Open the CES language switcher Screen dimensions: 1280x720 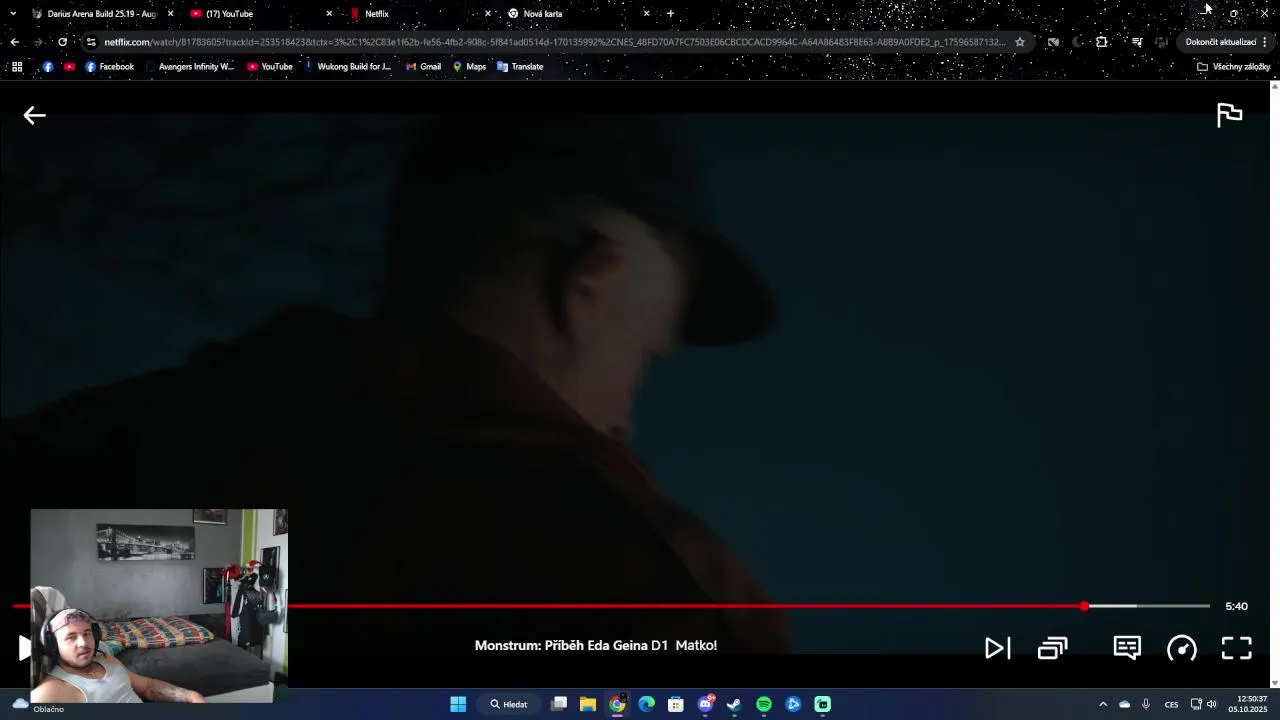click(1171, 704)
